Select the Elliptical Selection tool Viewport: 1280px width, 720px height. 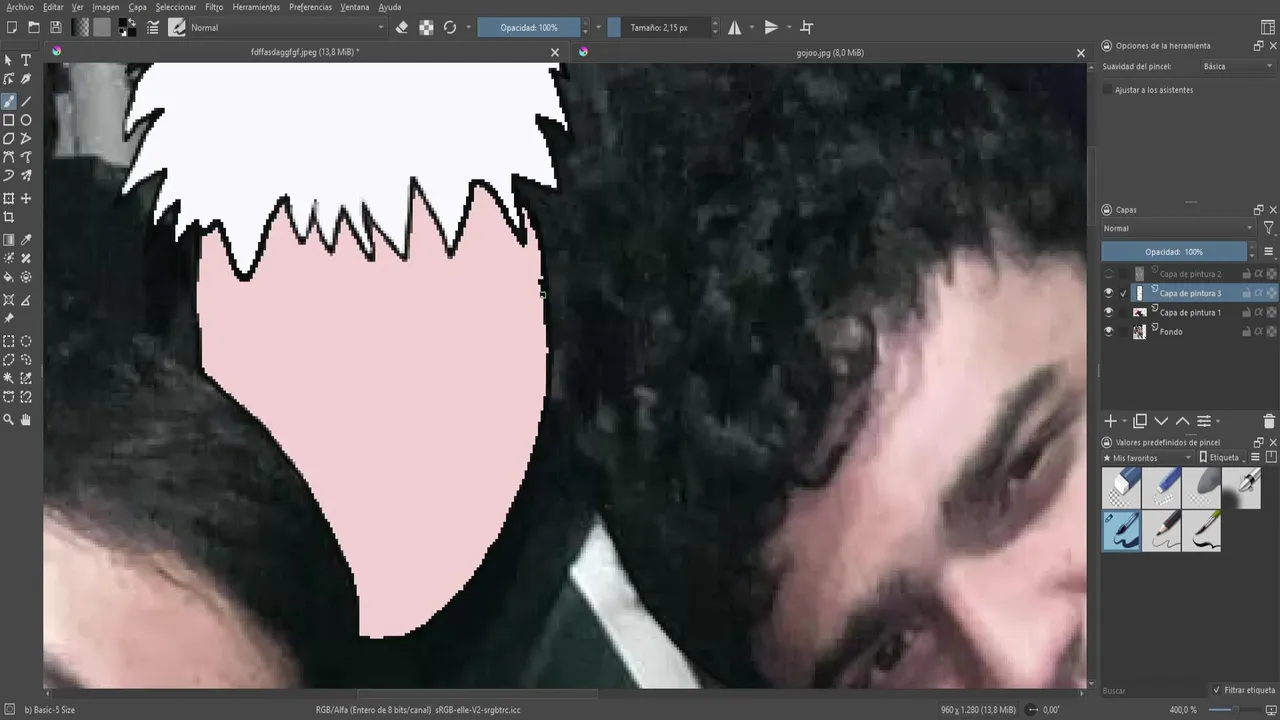(27, 341)
